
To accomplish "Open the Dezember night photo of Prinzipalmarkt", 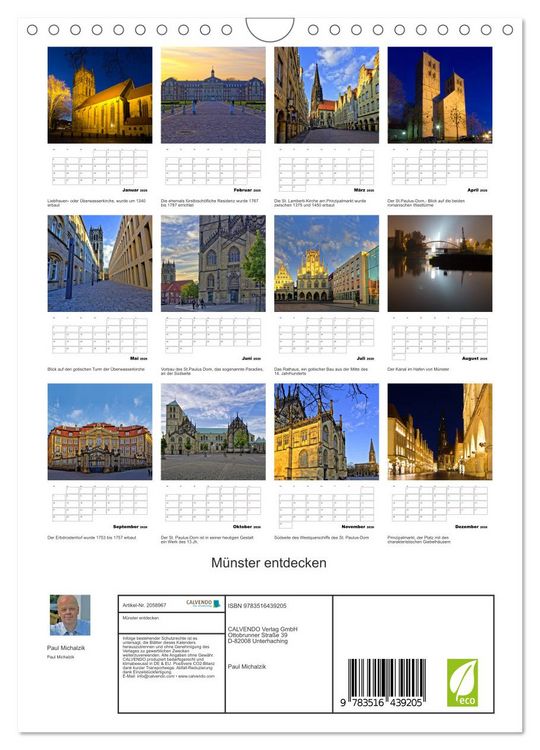I will [x=440, y=431].
